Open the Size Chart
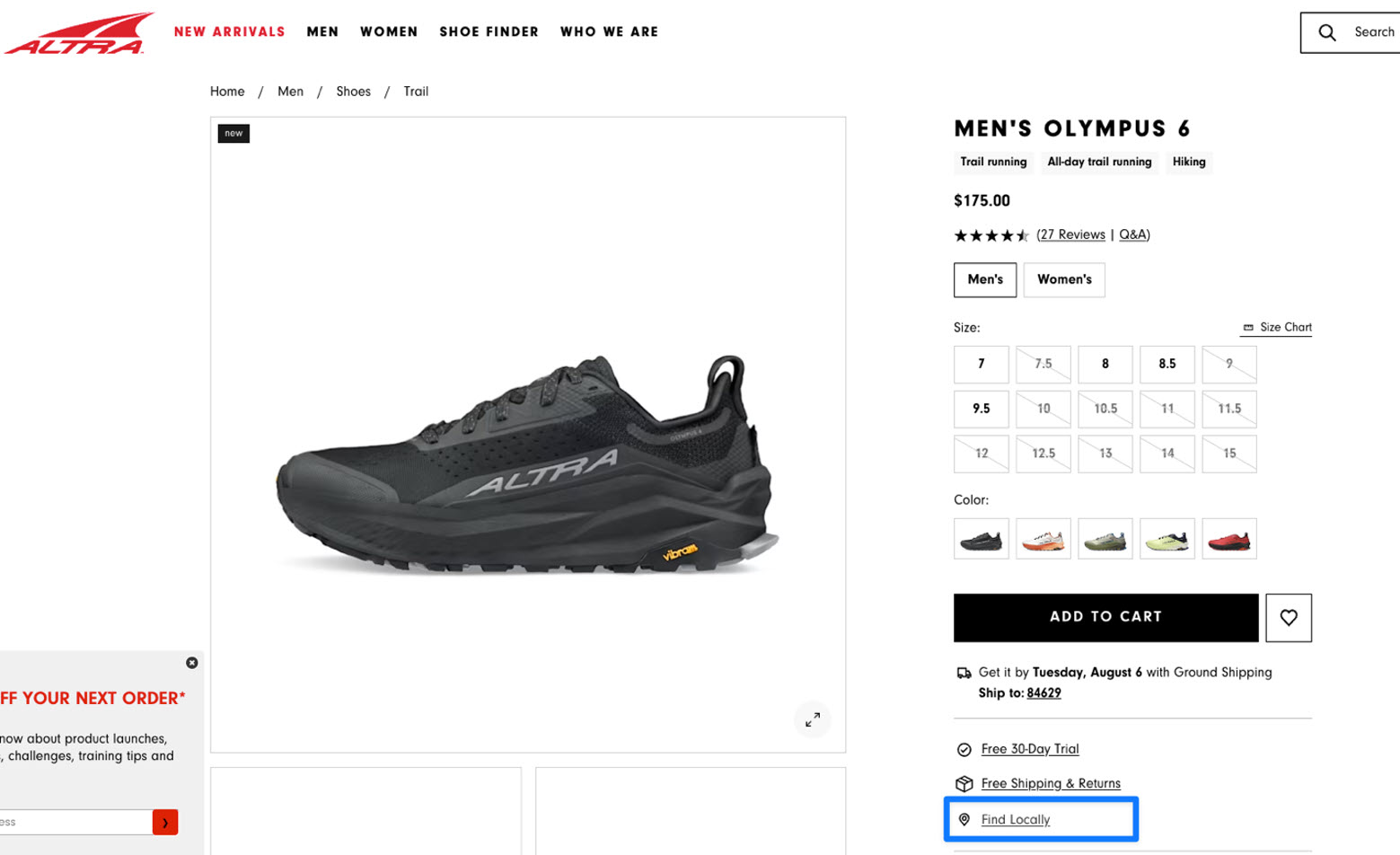Screen dimensions: 1400x855 pos(1276,328)
